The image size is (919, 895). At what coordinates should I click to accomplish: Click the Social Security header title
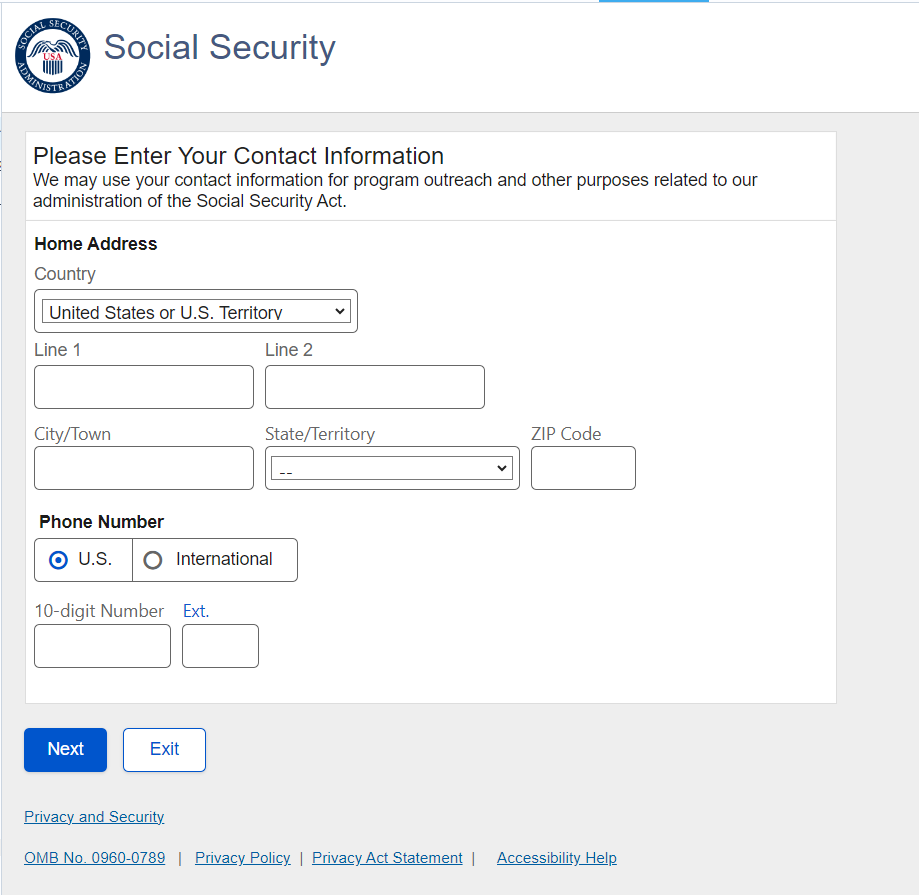click(220, 48)
